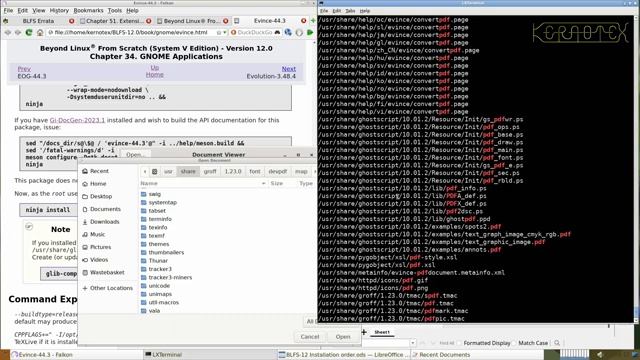
Task: Click the DuckDuckGo search engine icon
Action: coord(233,32)
